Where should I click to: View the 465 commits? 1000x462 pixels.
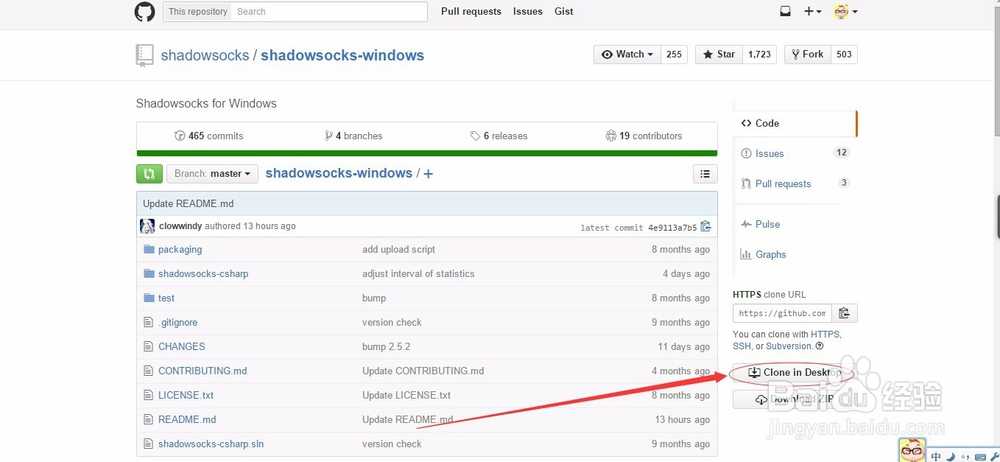(x=209, y=136)
